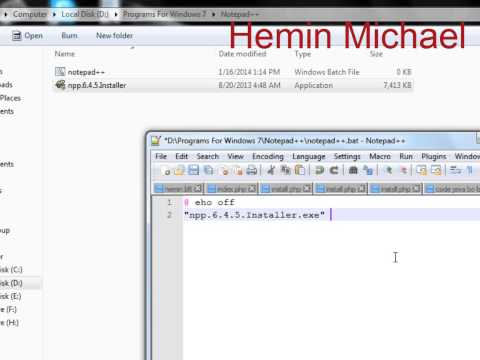Click line number 2 in editor margin
The height and width of the screenshot is (360, 480).
click(170, 215)
